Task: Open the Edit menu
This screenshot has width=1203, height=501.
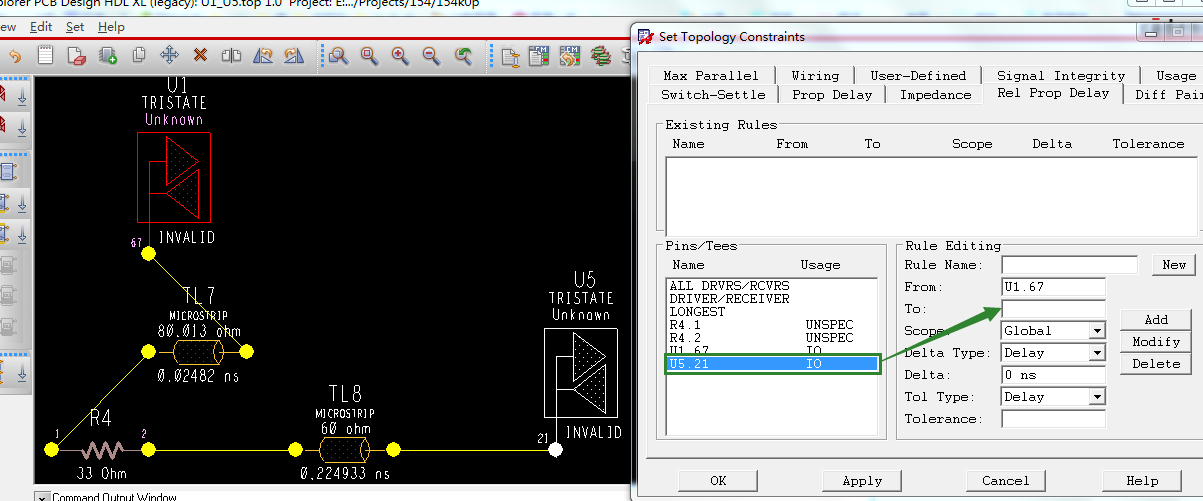Action: coord(41,27)
